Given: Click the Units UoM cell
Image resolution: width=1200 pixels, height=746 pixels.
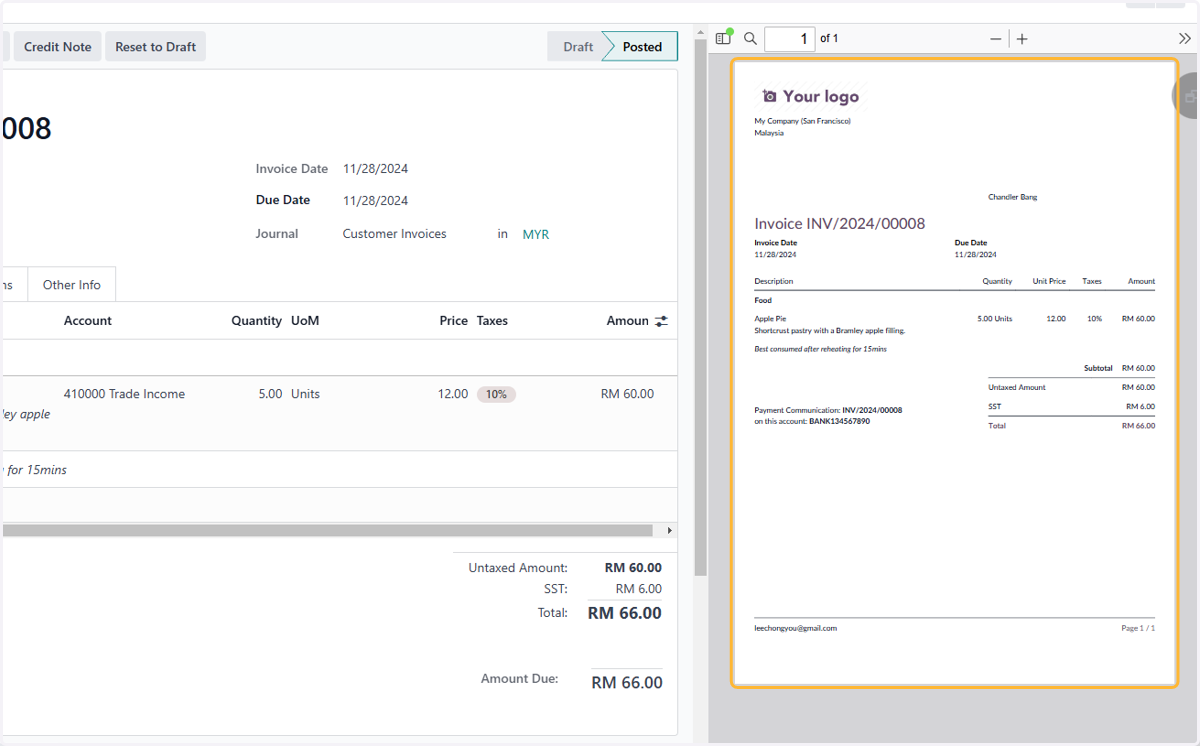Looking at the screenshot, I should tap(305, 394).
